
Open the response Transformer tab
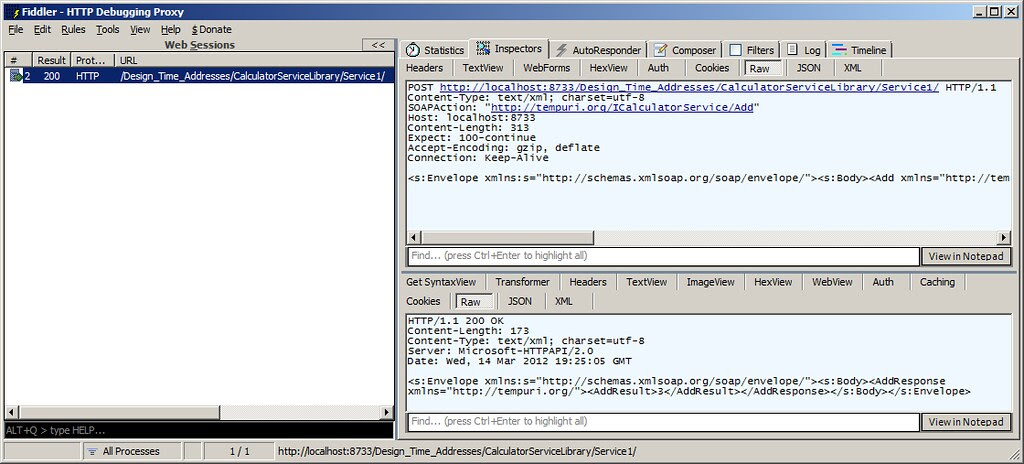(x=522, y=282)
